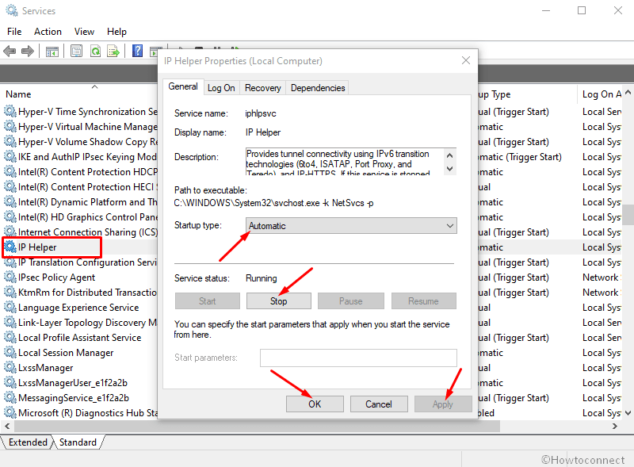Open the View menu
This screenshot has width=634, height=467.
point(84,32)
